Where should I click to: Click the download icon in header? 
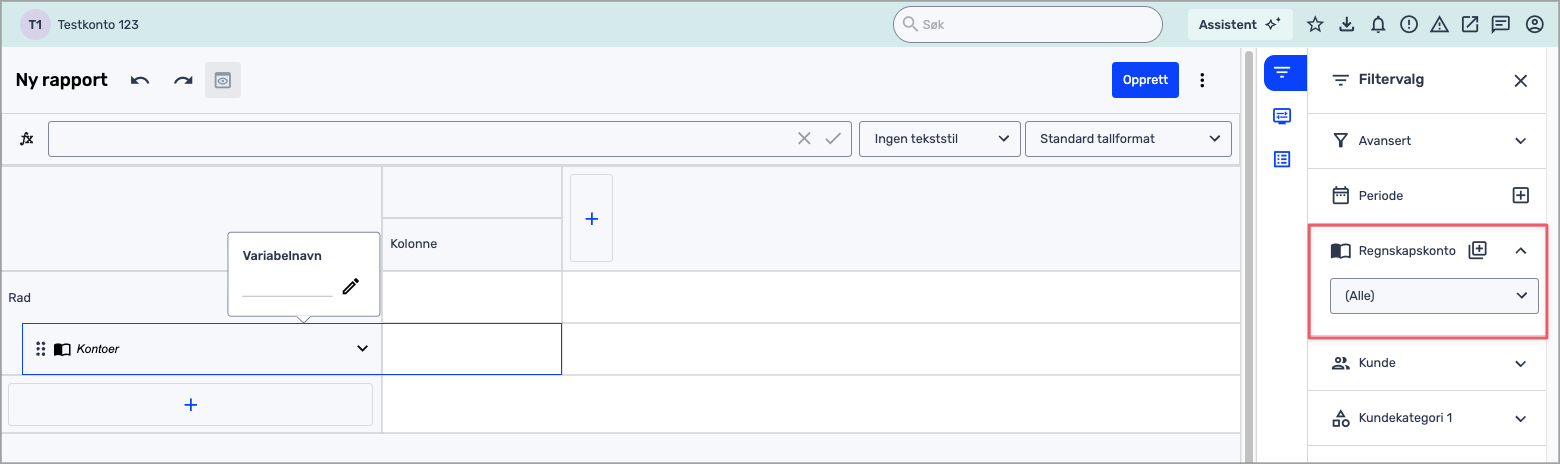(x=1346, y=25)
